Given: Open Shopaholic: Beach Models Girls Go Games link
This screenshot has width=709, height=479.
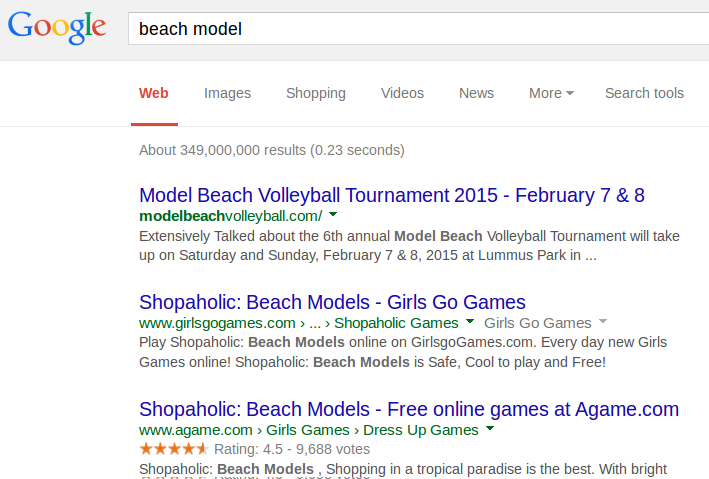Looking at the screenshot, I should point(332,302).
